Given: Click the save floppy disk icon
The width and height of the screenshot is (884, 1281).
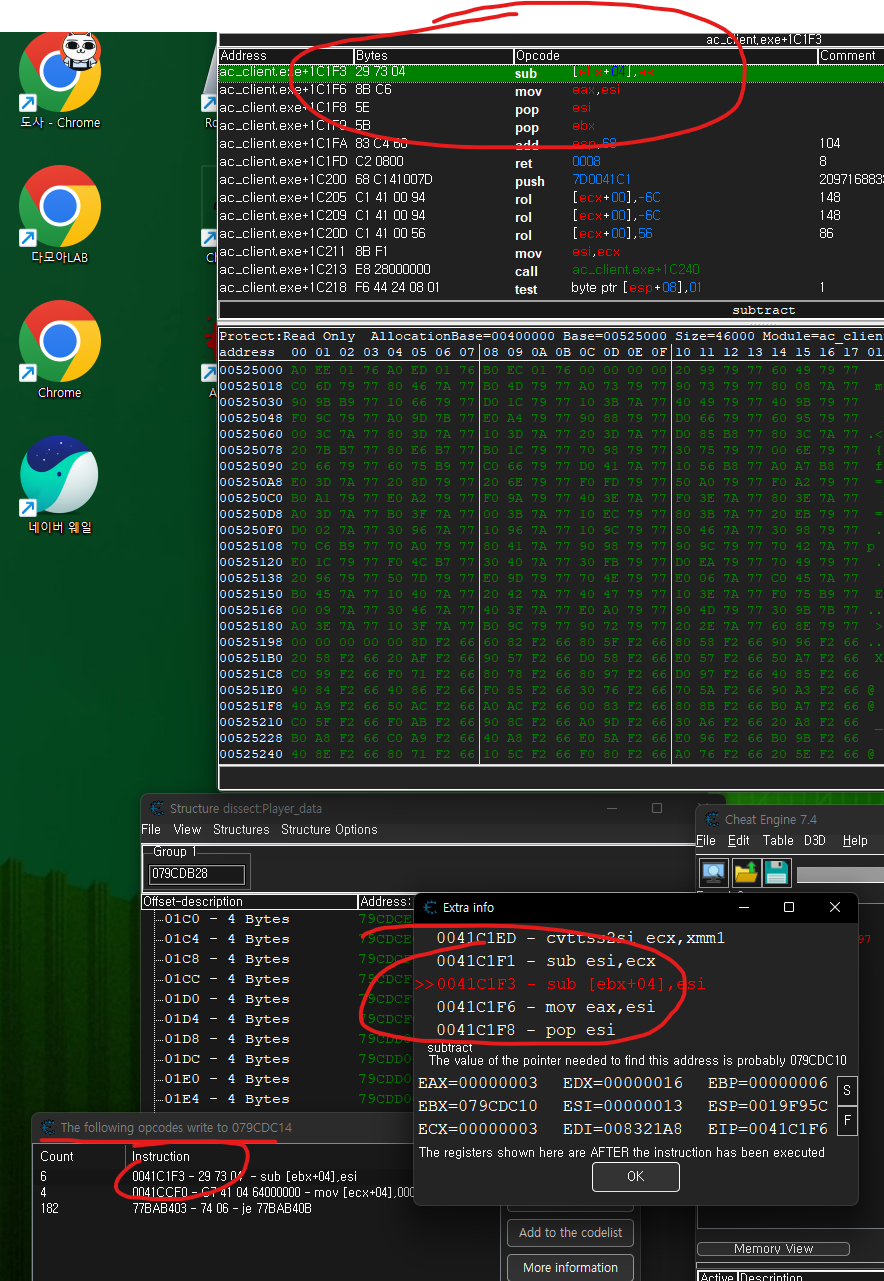Looking at the screenshot, I should tap(777, 872).
